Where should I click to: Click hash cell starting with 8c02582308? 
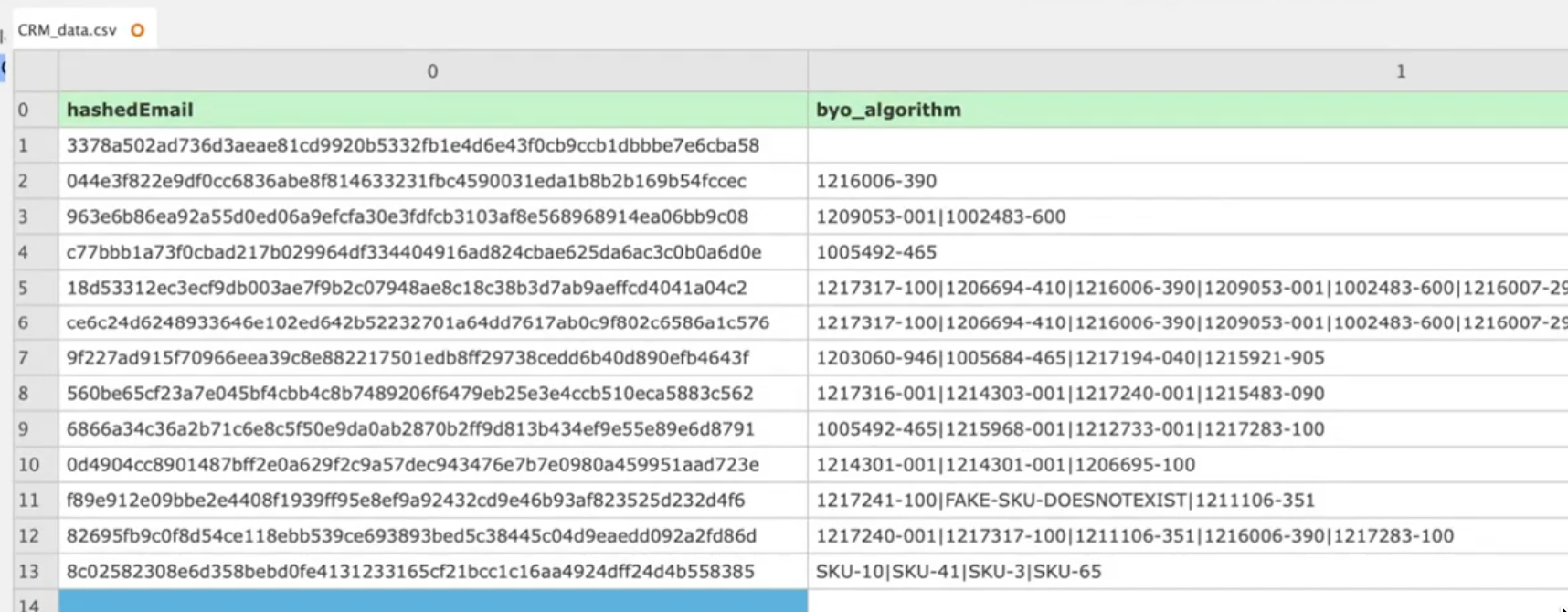tap(433, 572)
